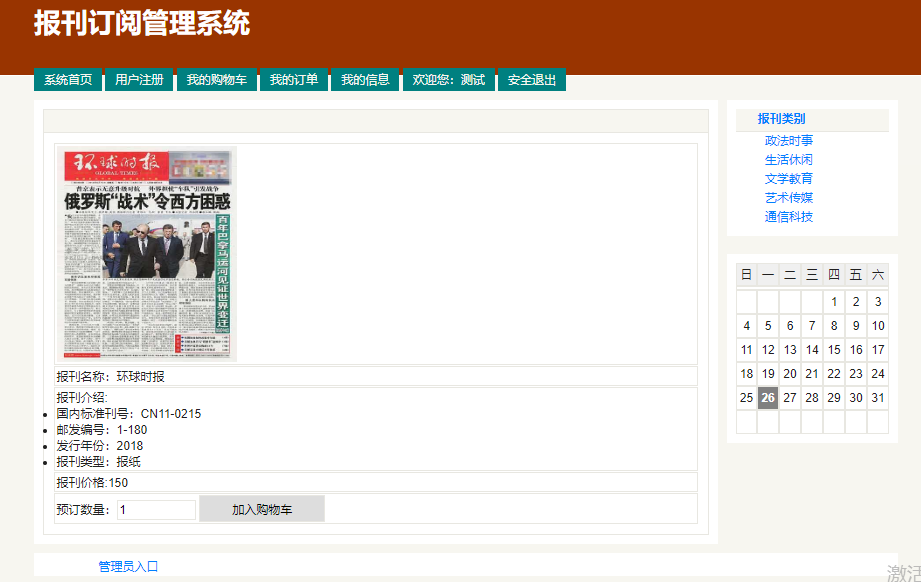Go to 用户注册 page

pos(139,80)
